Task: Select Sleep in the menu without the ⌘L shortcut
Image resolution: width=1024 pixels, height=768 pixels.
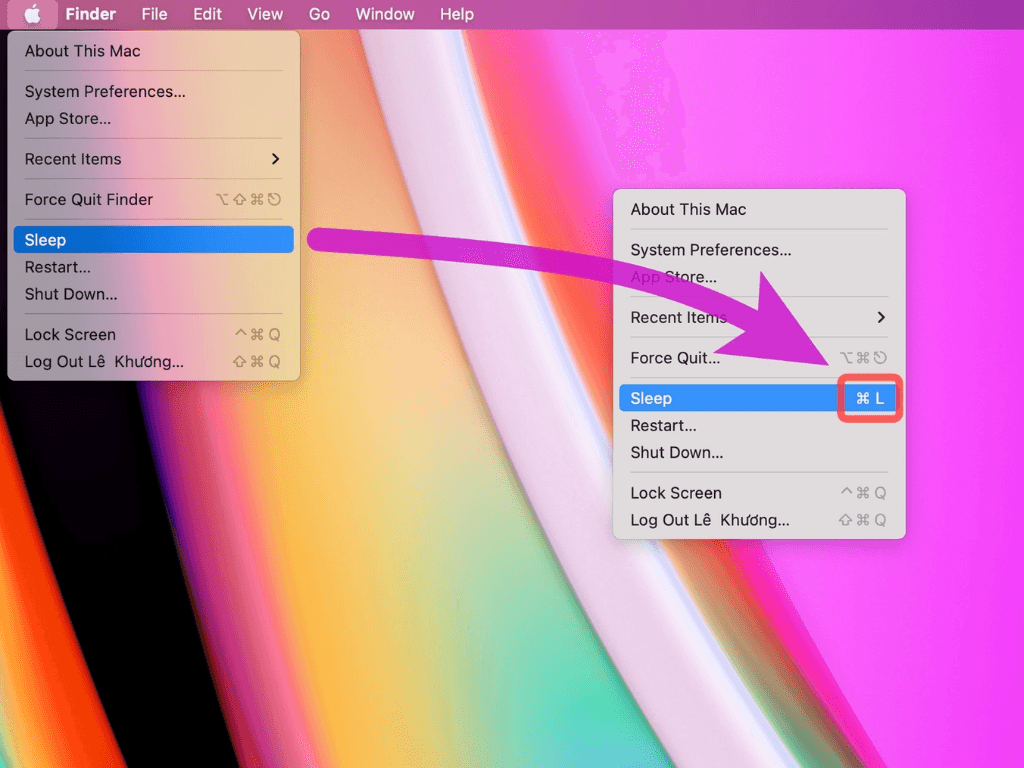Action: tap(46, 240)
